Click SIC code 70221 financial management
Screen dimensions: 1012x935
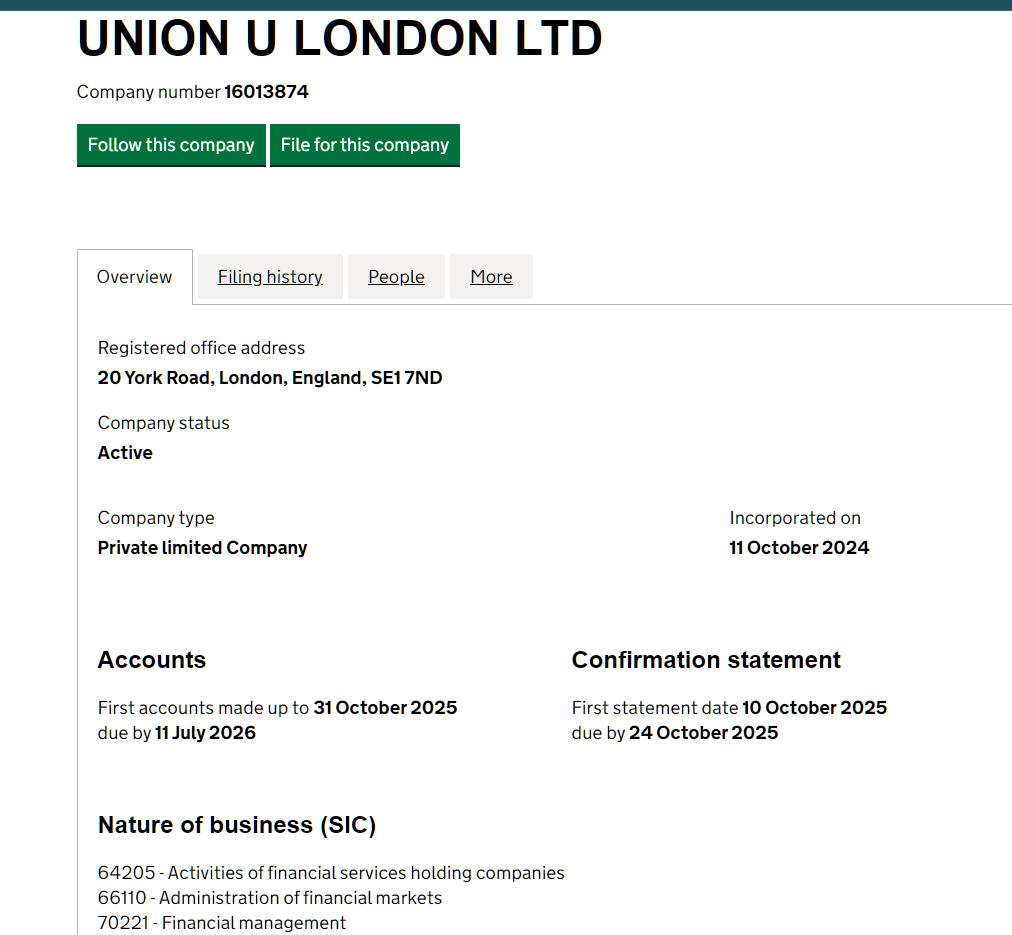(x=221, y=922)
